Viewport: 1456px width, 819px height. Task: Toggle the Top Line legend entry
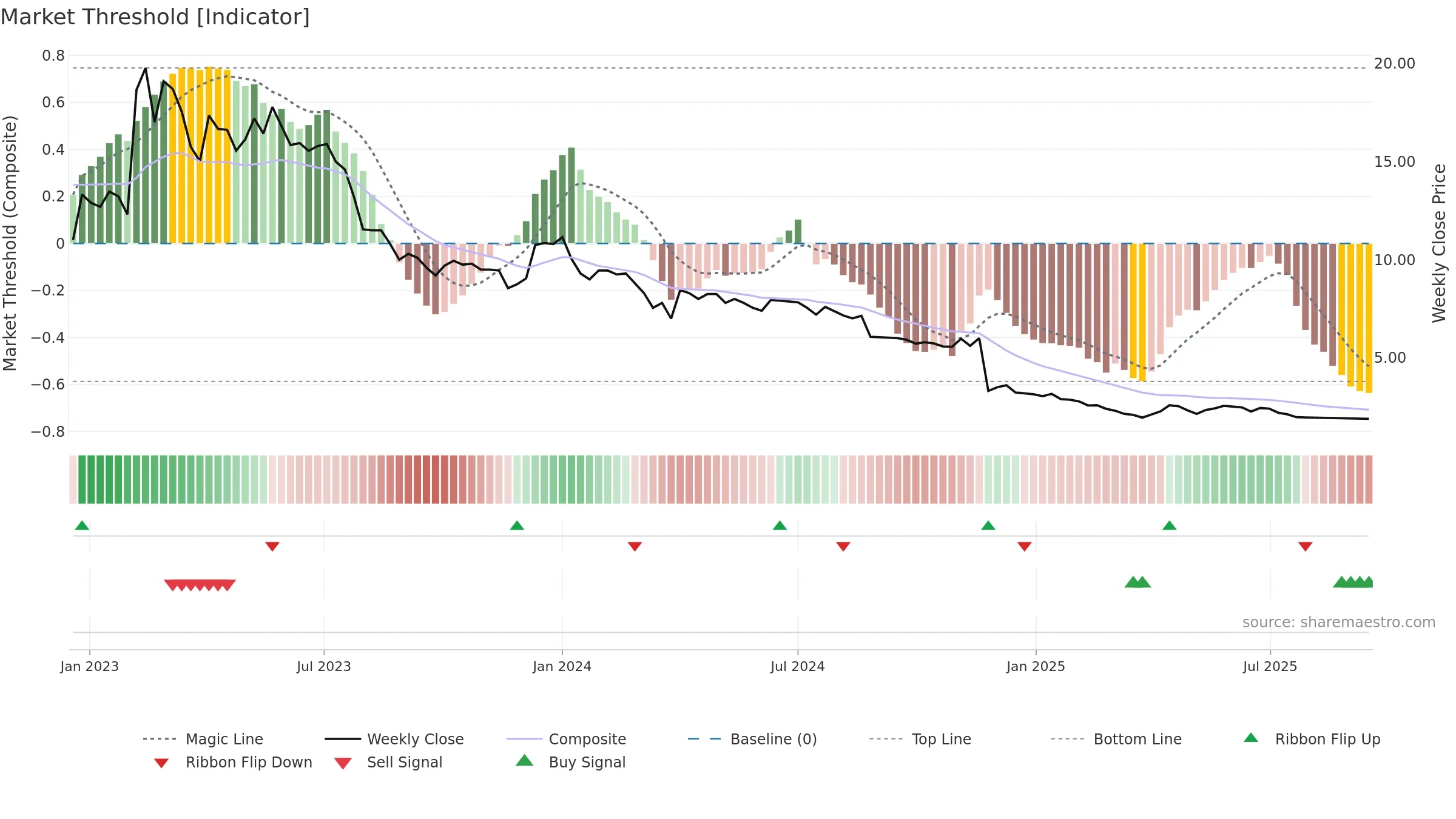tap(920, 739)
